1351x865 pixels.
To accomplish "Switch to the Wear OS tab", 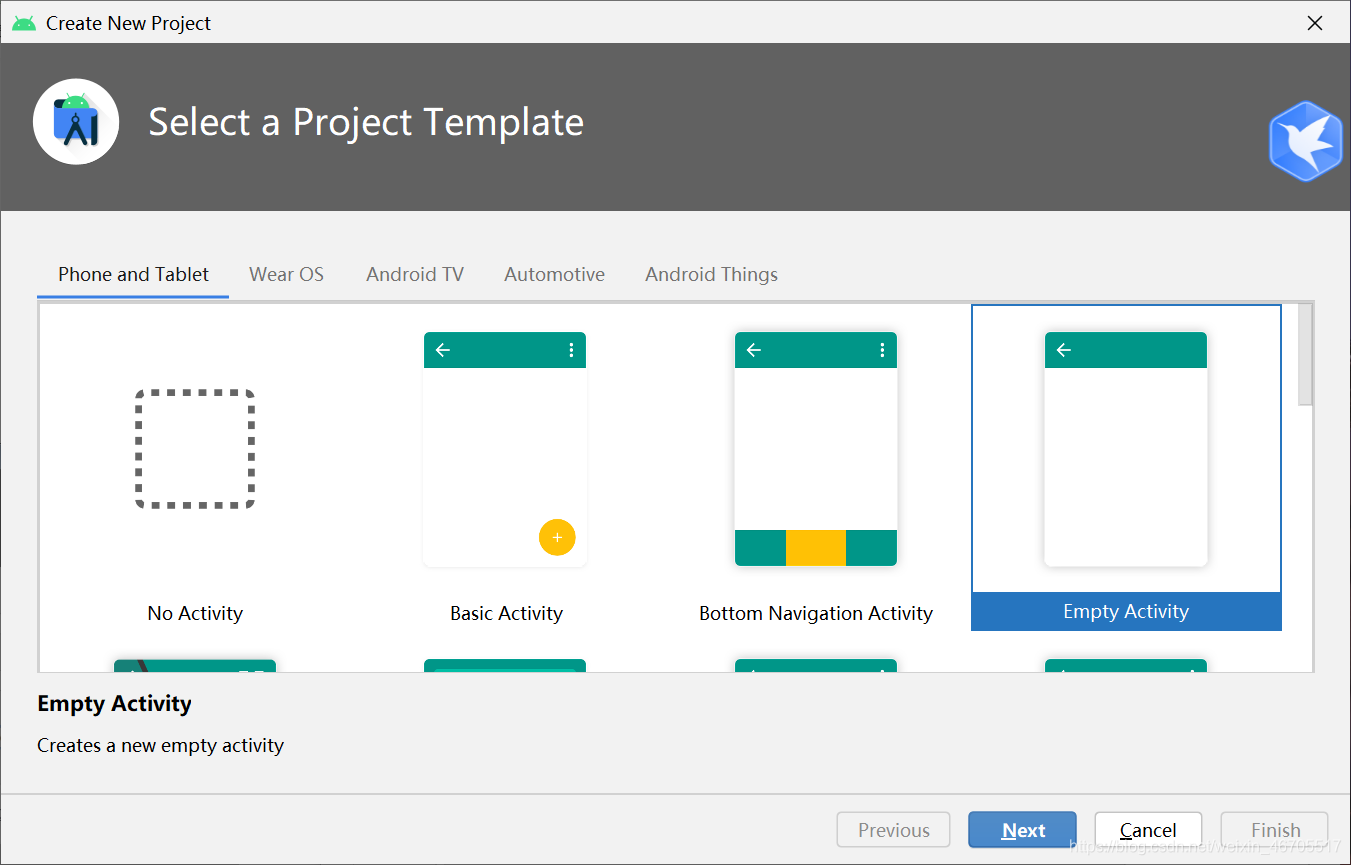I will pyautogui.click(x=286, y=274).
